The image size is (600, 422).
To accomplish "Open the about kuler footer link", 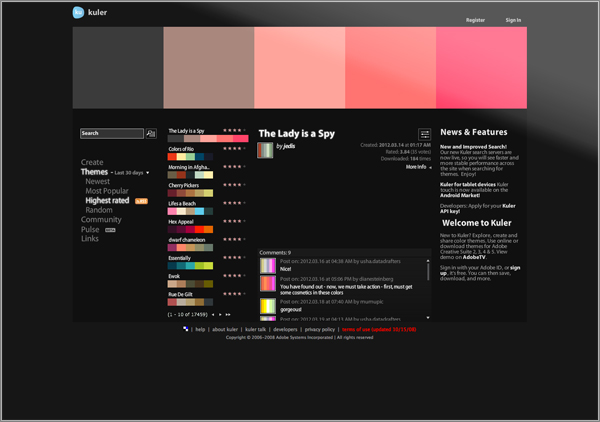I will pyautogui.click(x=225, y=329).
